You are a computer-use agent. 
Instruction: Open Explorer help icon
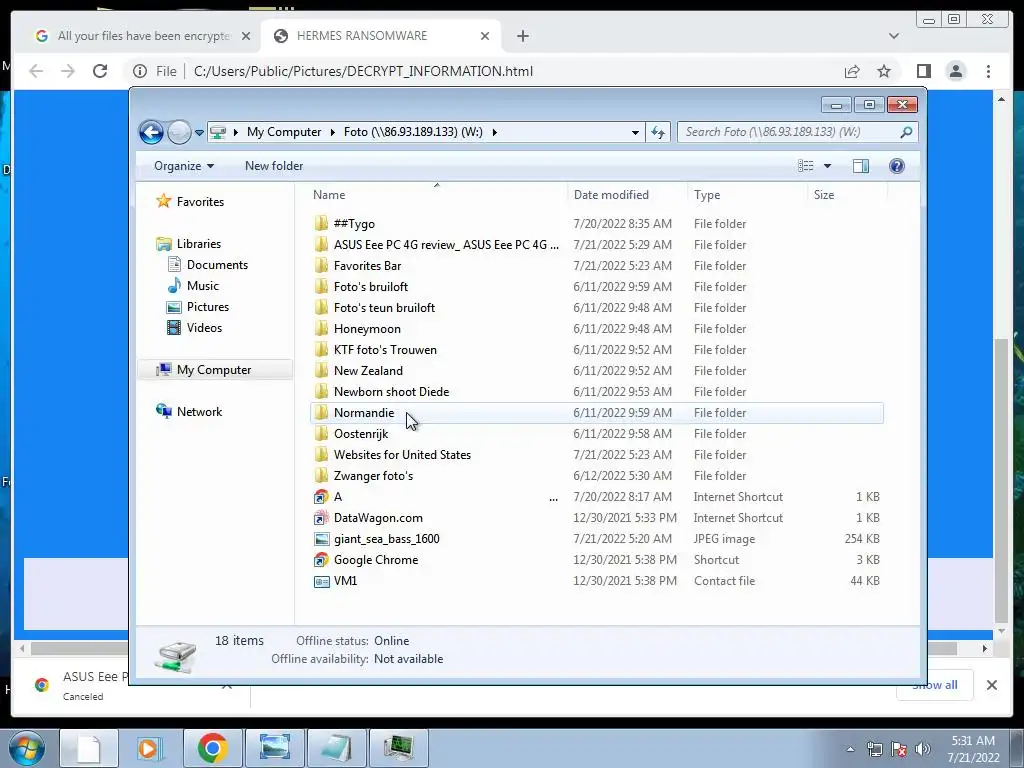coord(897,166)
